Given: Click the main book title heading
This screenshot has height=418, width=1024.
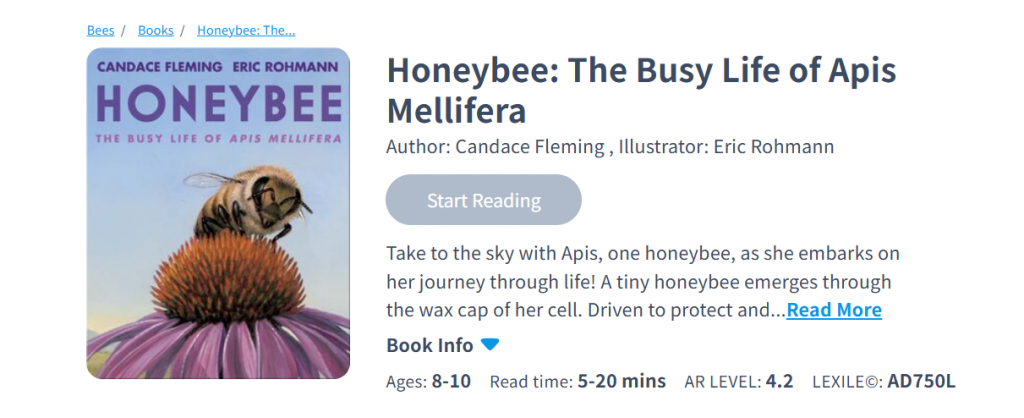Looking at the screenshot, I should click(640, 88).
